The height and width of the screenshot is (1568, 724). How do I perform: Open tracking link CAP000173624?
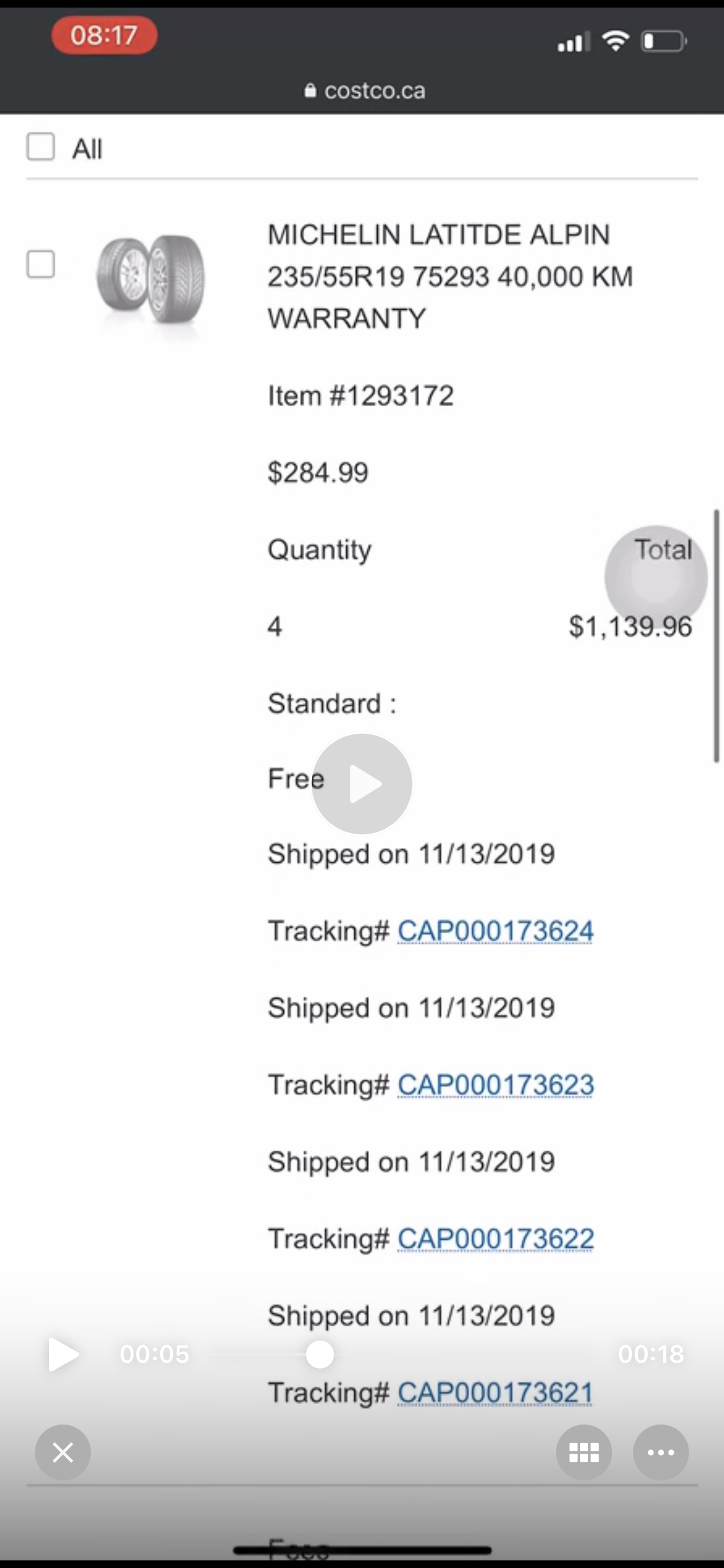[495, 930]
